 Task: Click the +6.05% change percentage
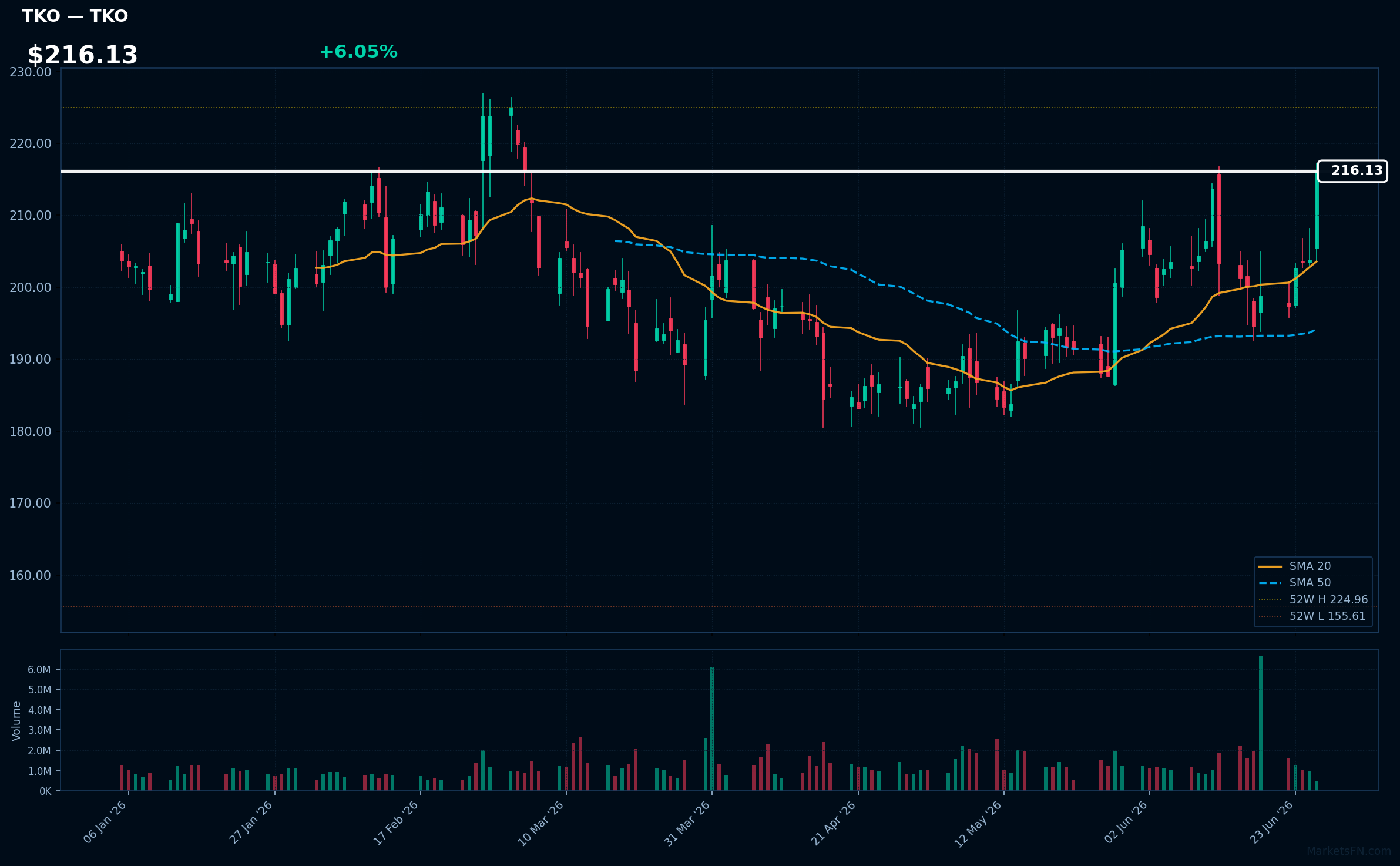click(x=358, y=52)
